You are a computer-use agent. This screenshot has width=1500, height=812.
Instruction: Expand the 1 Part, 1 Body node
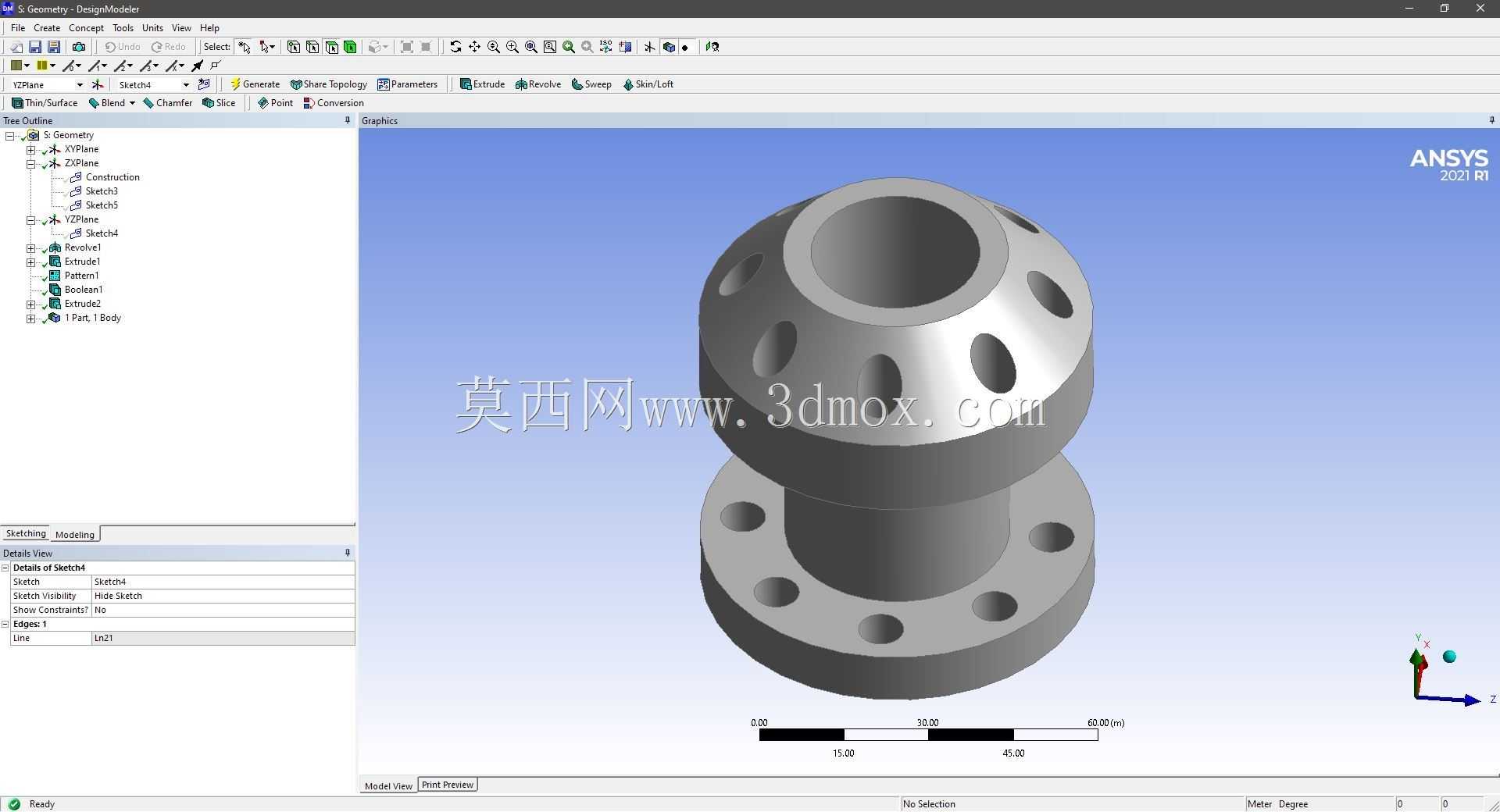[30, 318]
